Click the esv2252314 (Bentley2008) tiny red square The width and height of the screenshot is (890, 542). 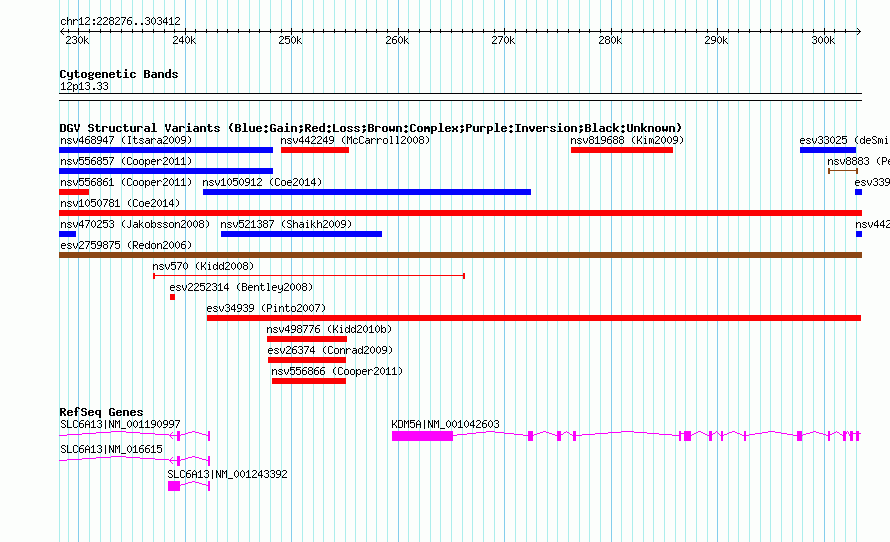pyautogui.click(x=173, y=297)
